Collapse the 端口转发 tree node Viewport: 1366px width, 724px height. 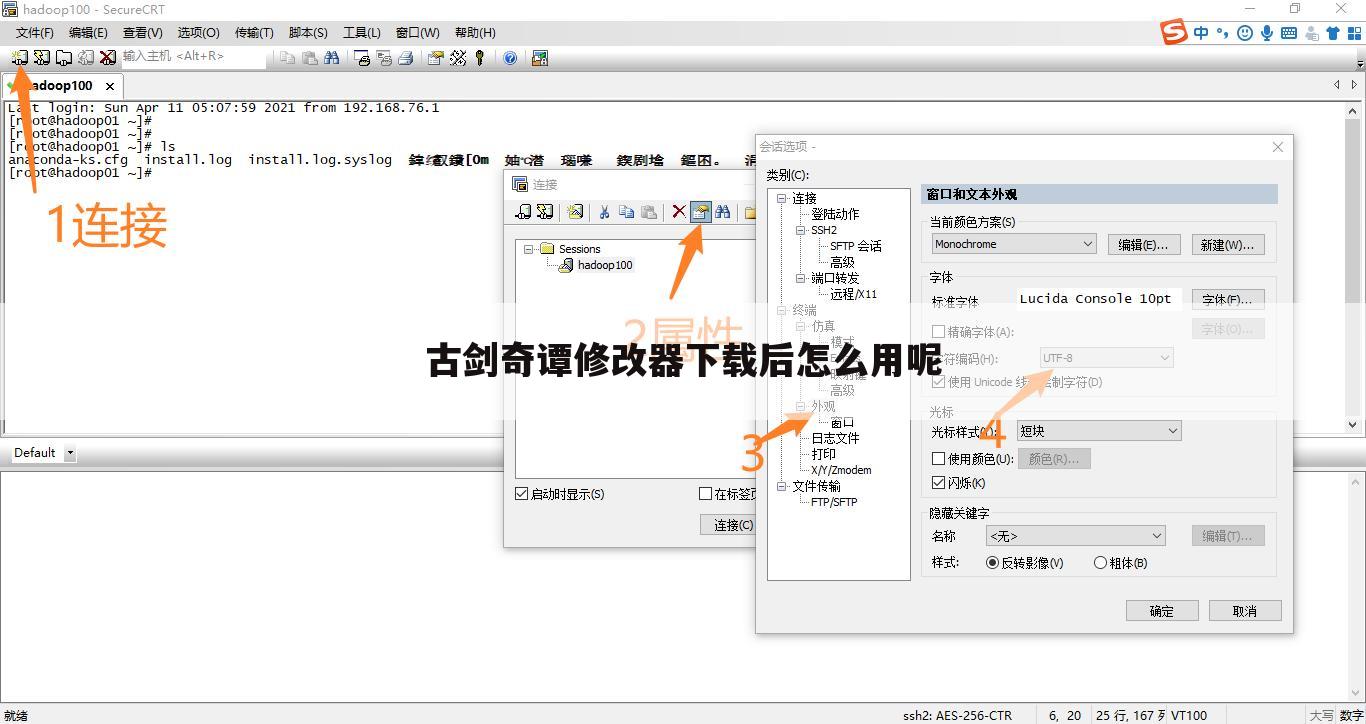click(x=801, y=278)
